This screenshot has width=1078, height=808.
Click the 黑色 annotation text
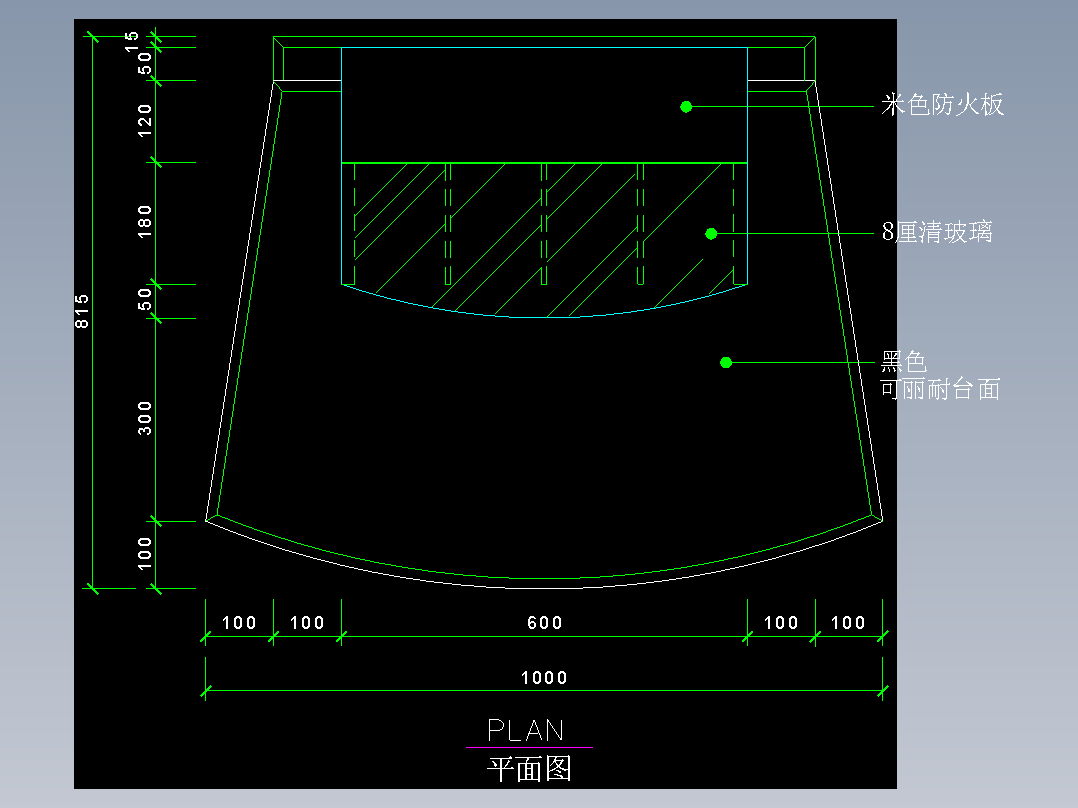903,361
